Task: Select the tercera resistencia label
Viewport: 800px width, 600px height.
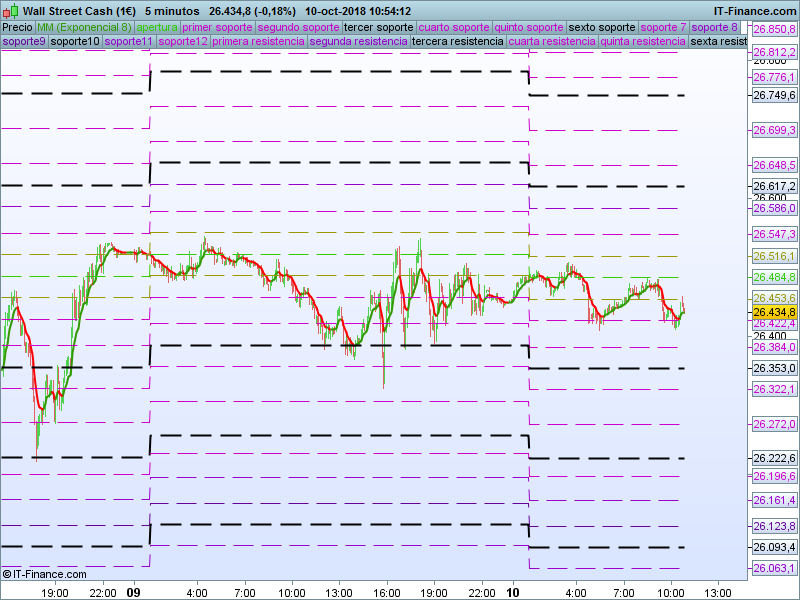Action: 457,42
